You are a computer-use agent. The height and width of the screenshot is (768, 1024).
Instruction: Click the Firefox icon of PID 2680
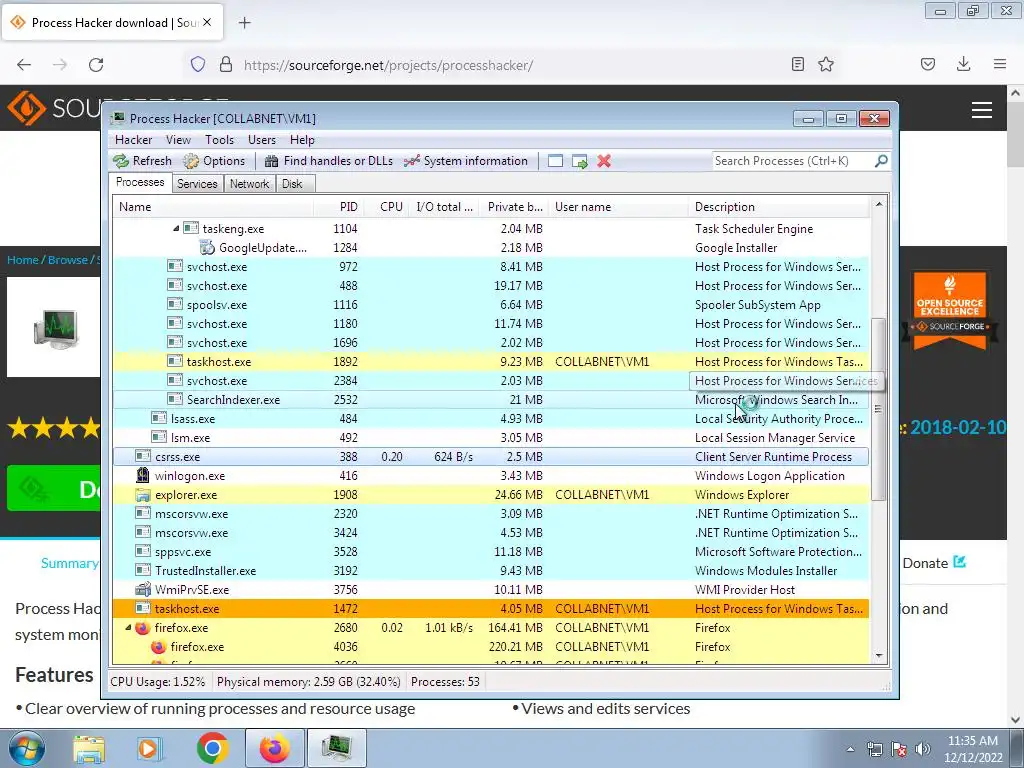coord(143,628)
